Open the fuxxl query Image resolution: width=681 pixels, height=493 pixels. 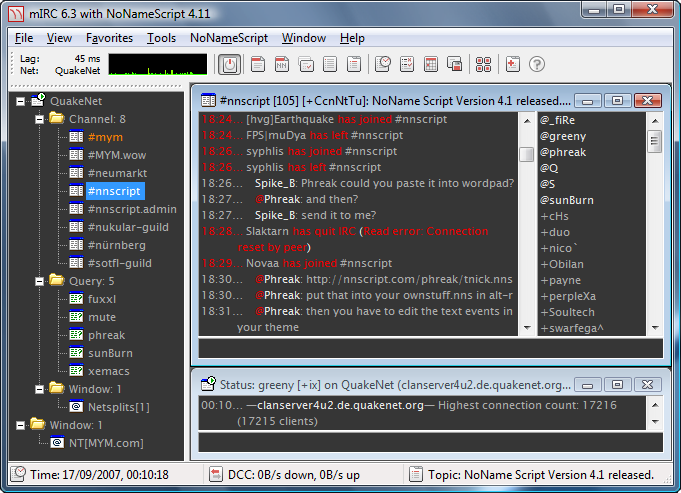(102, 299)
